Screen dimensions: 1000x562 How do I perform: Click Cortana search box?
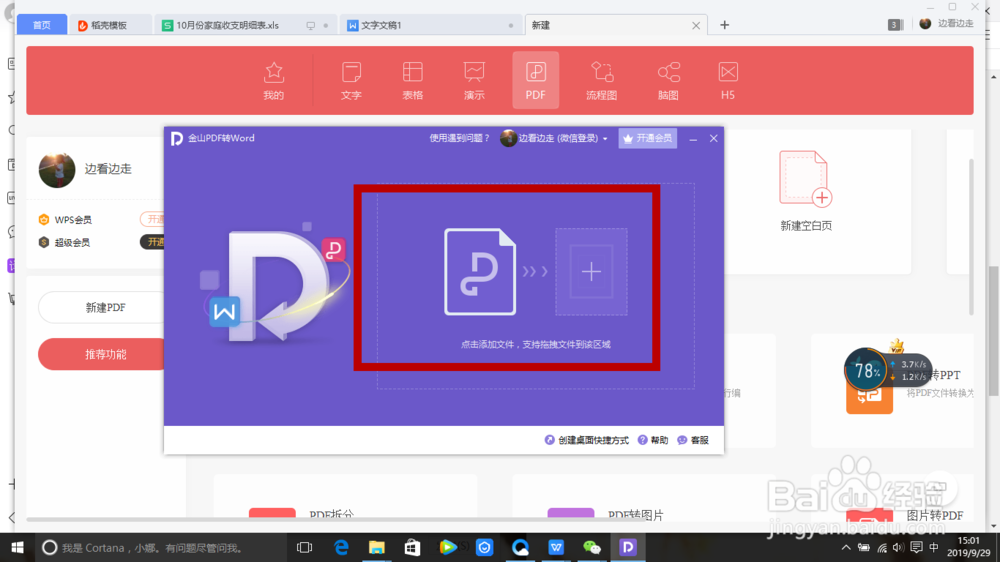pyautogui.click(x=159, y=547)
